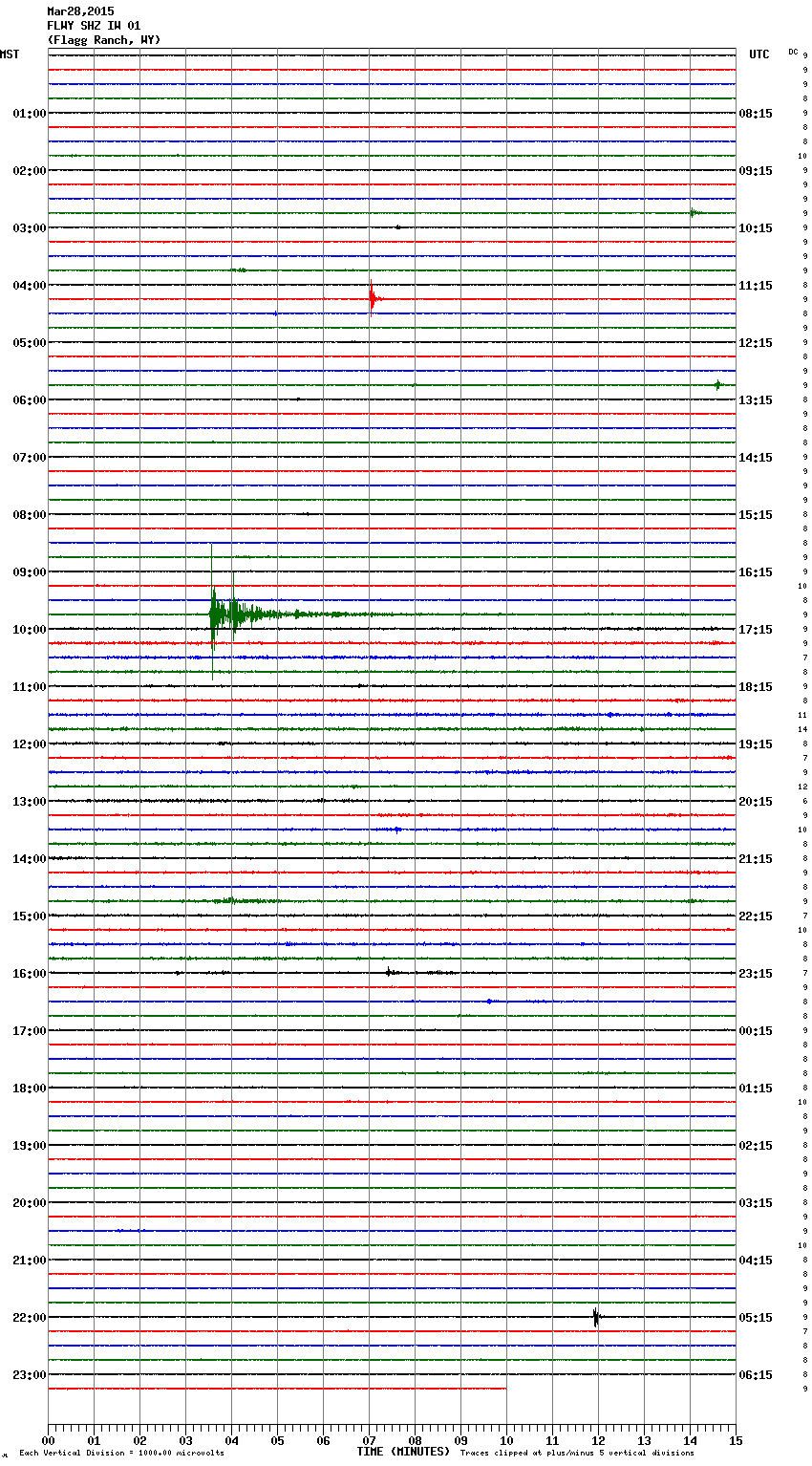The height and width of the screenshot is (1466, 812).
Task: Click the MST timezone header
Action: 10,54
